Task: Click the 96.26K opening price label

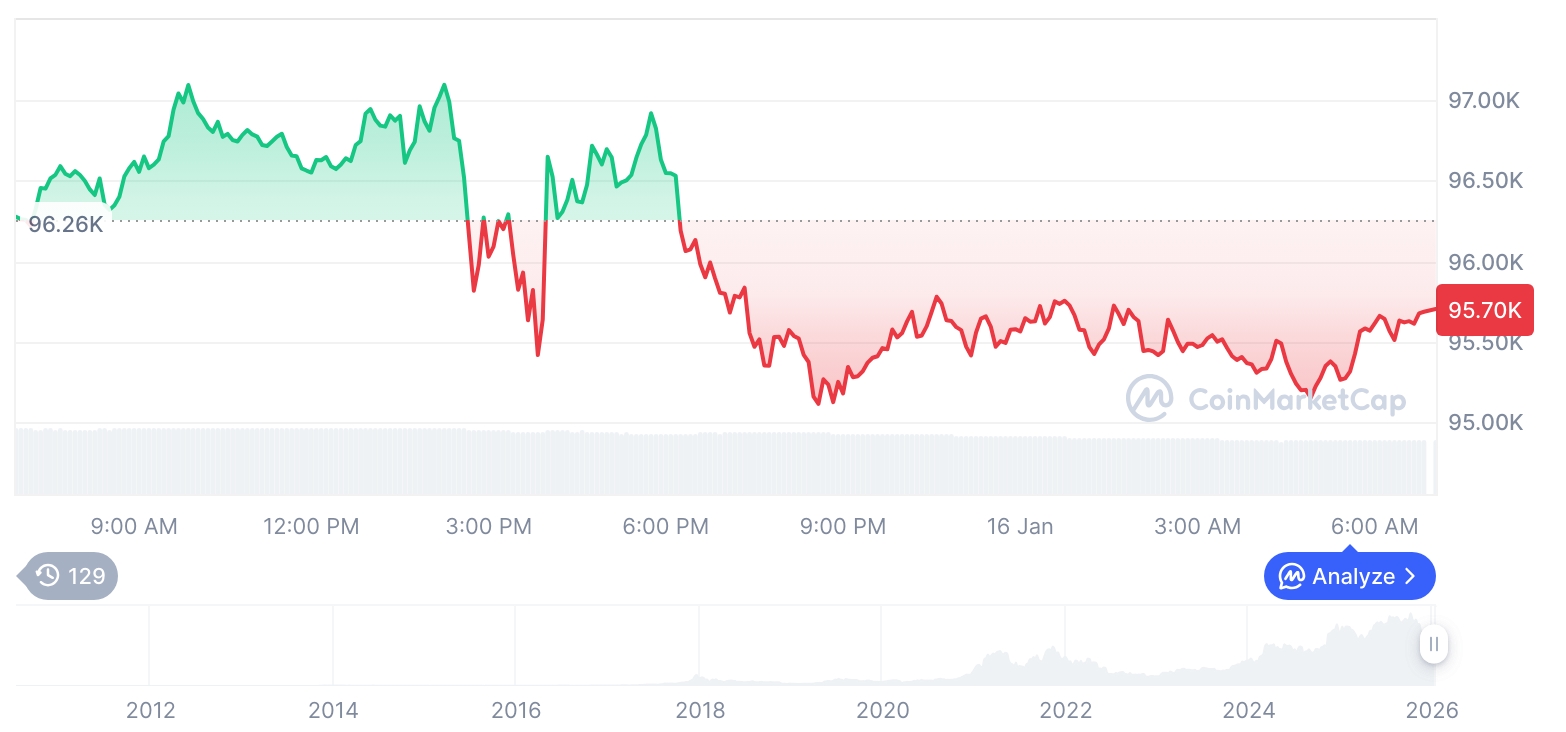Action: pyautogui.click(x=65, y=224)
